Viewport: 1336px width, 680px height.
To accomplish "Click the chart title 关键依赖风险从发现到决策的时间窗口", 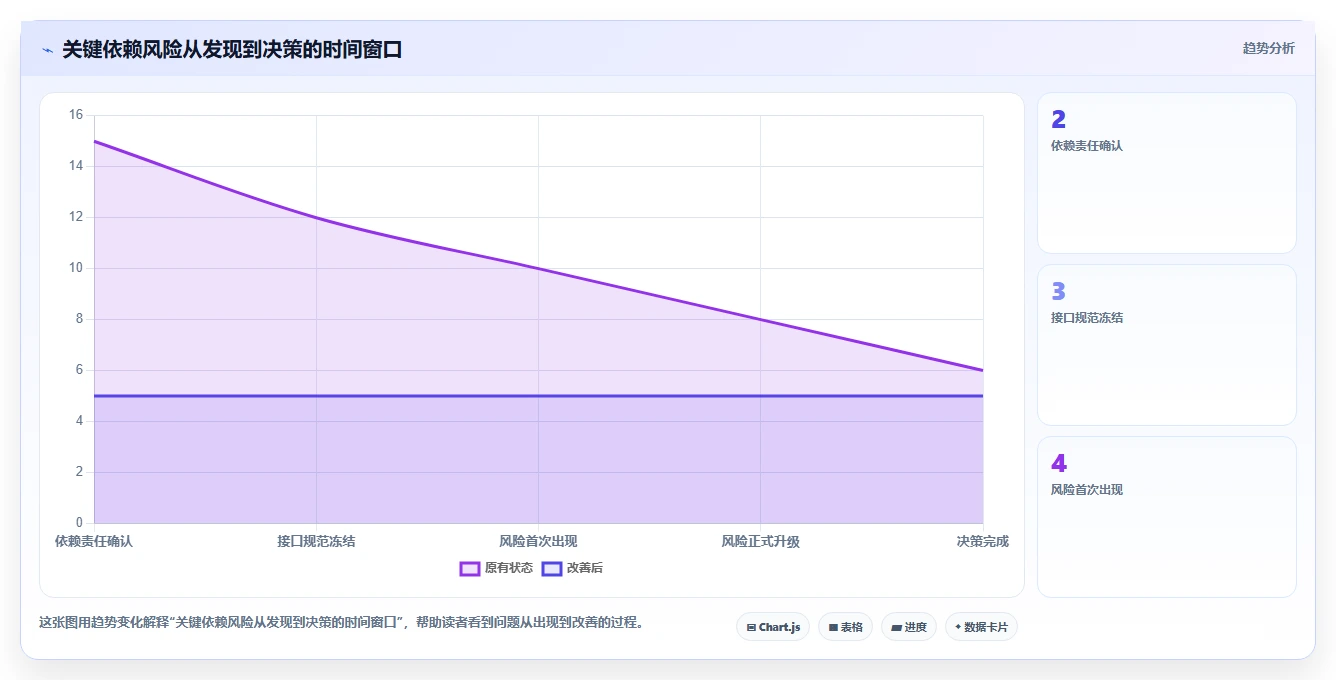I will tap(232, 50).
